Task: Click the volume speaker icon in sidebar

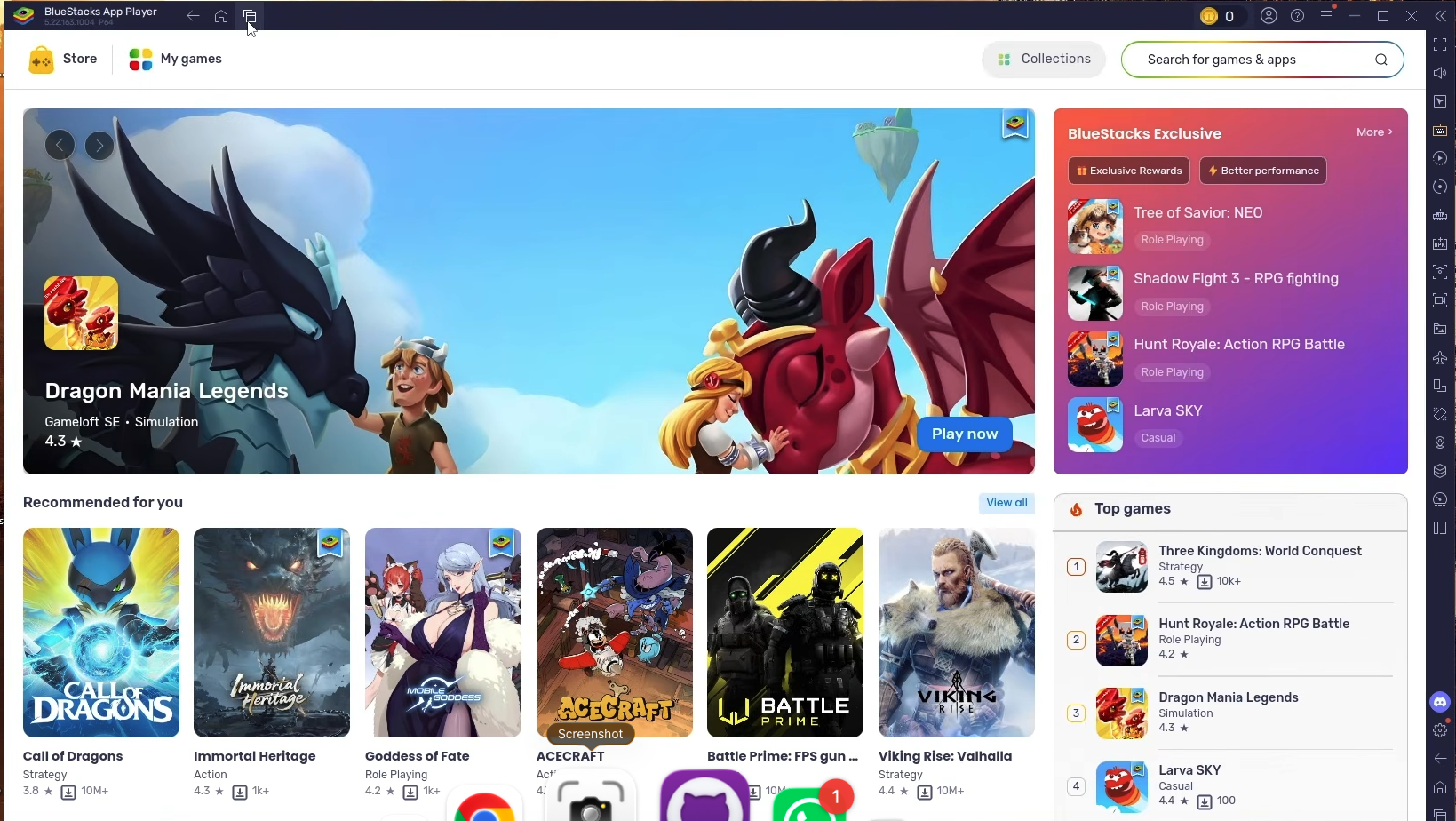Action: tap(1440, 73)
